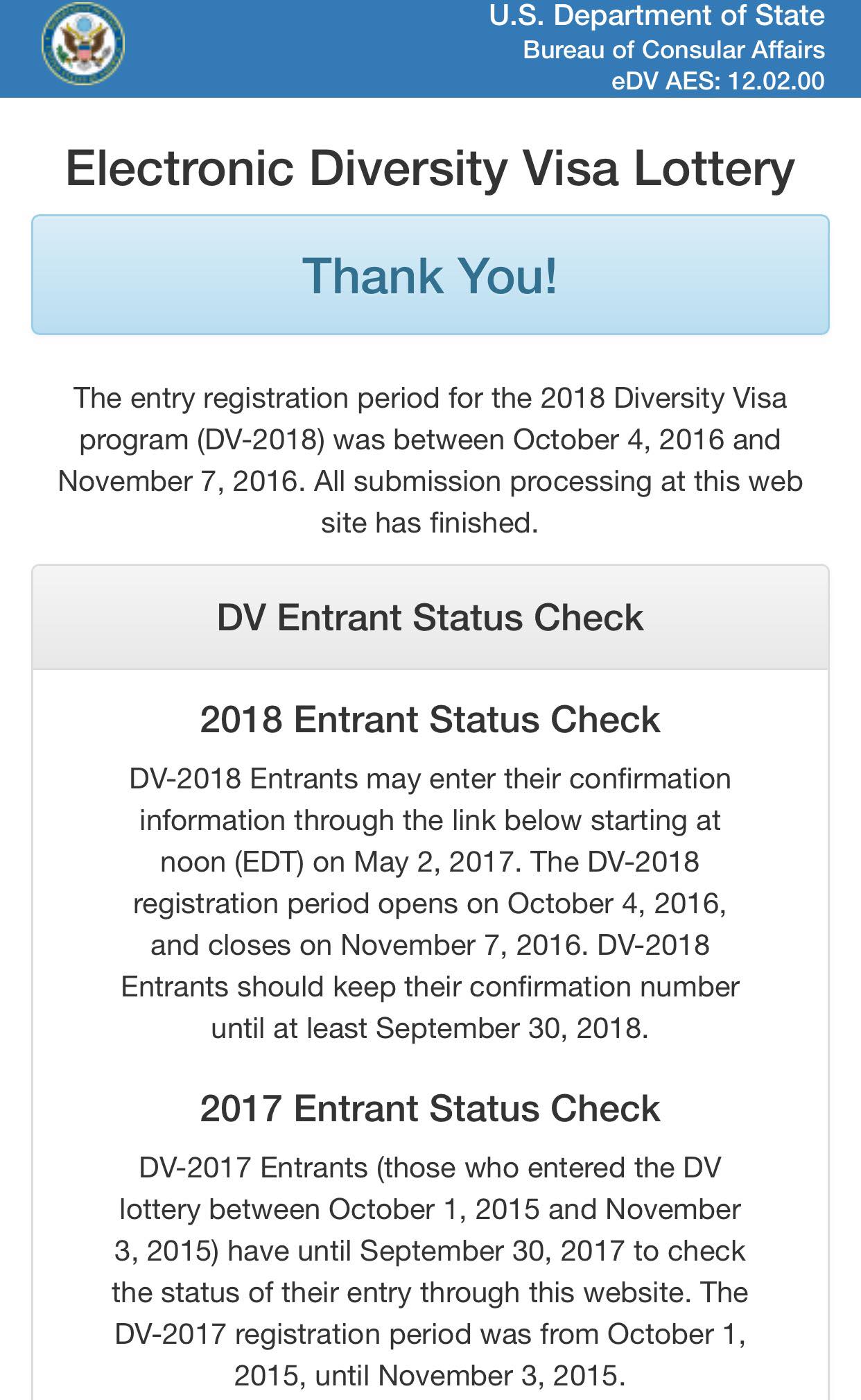This screenshot has width=861, height=1400.
Task: Select the Bureau of Consular Affairs text
Action: pos(674,50)
